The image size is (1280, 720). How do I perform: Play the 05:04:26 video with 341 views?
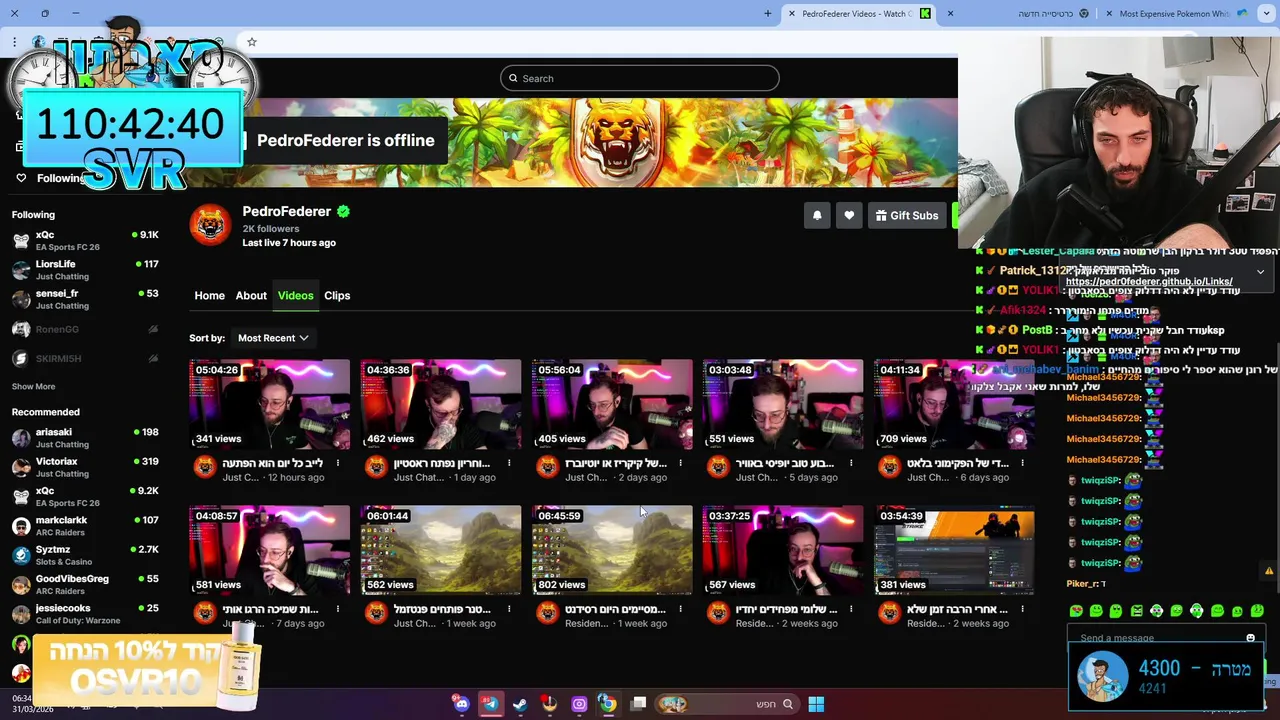[x=270, y=404]
